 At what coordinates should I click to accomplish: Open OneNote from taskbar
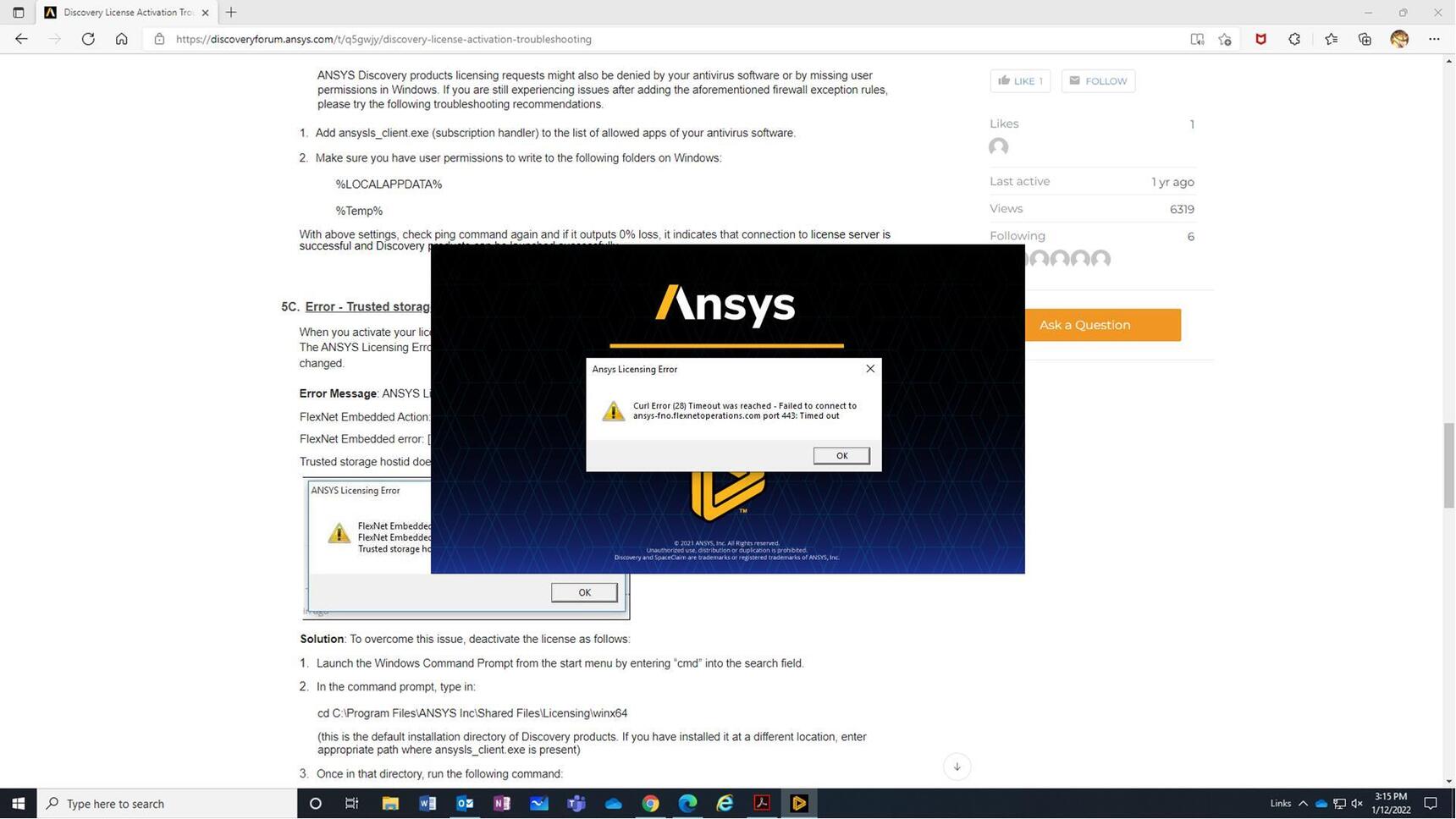[x=502, y=804]
